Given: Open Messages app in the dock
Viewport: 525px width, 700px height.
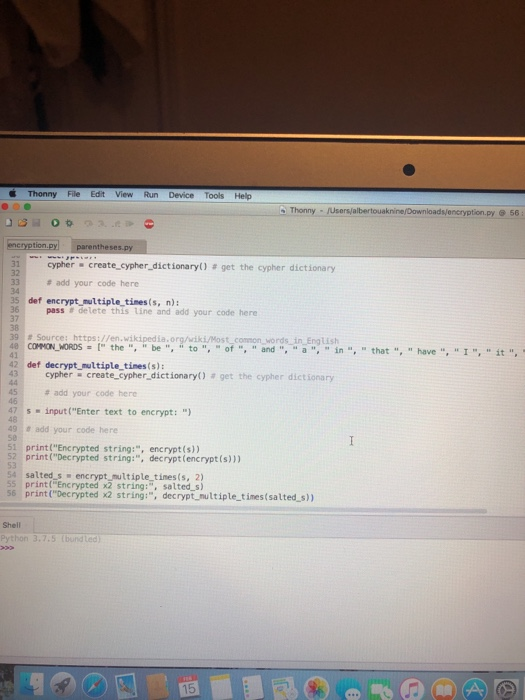Looking at the screenshot, I should [348, 688].
